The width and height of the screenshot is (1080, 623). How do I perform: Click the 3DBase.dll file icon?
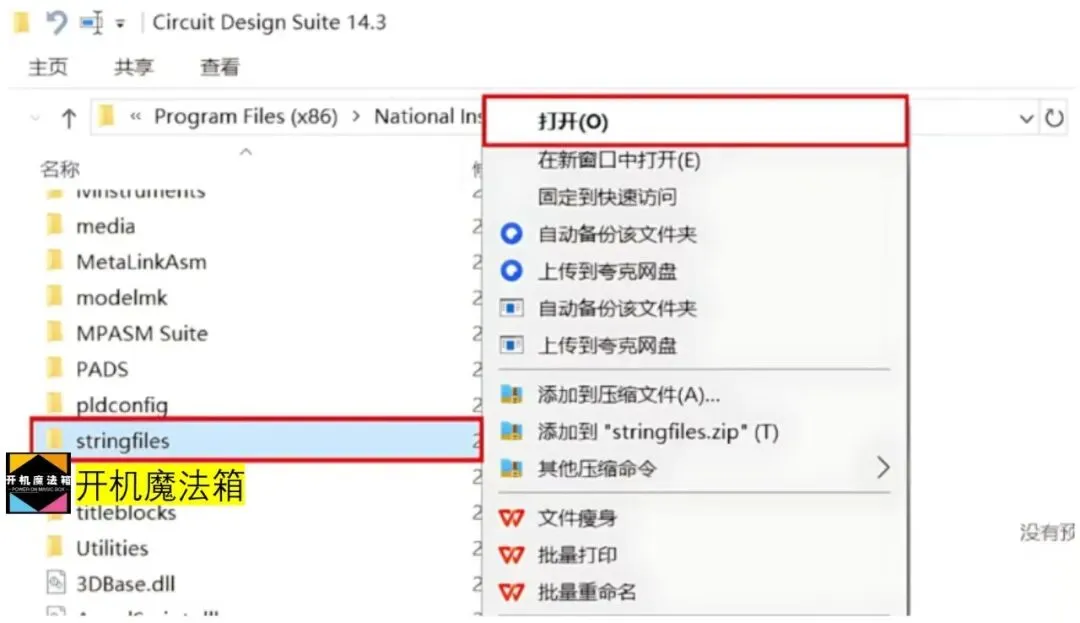(x=56, y=582)
